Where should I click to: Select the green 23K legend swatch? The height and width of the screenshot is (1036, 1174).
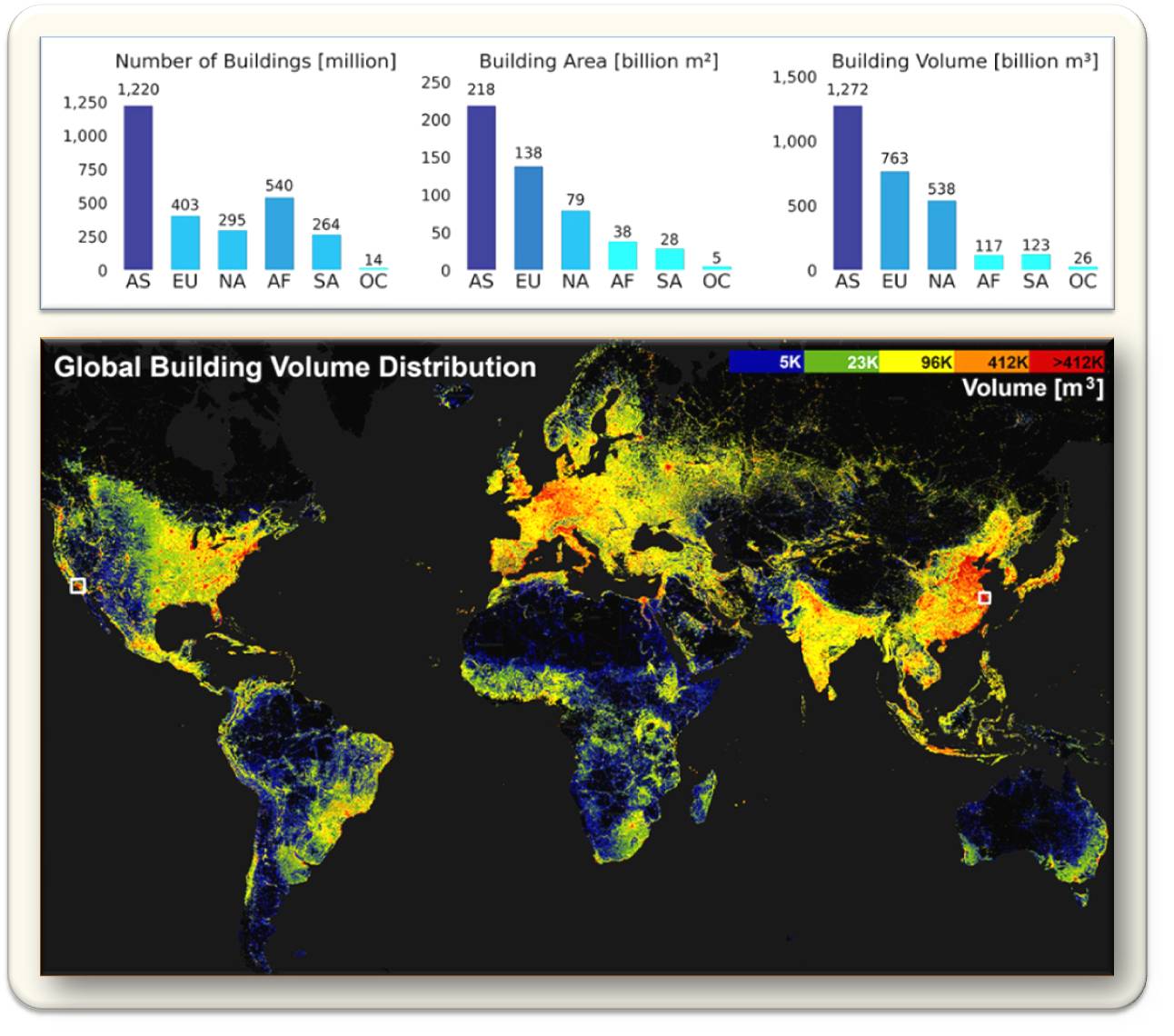coord(842,362)
